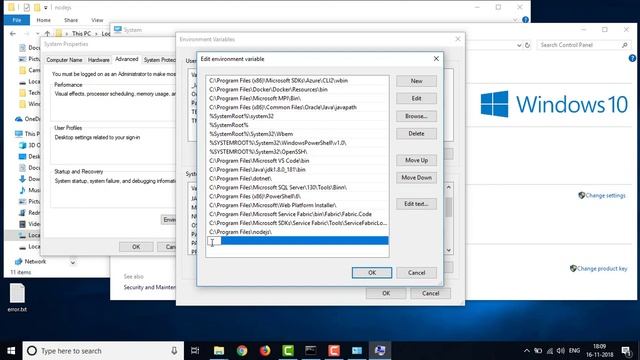Cancel the Edit environment variable dialog
Screen dimensions: 640x360
(x=416, y=273)
